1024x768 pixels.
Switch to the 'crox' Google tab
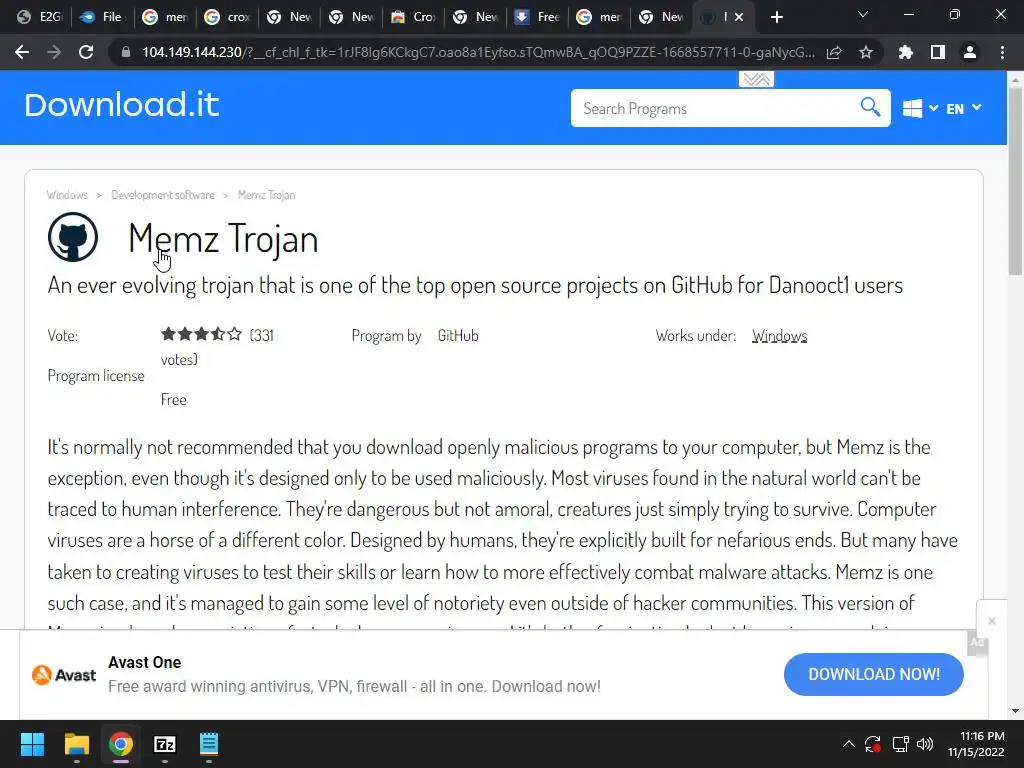(x=227, y=17)
